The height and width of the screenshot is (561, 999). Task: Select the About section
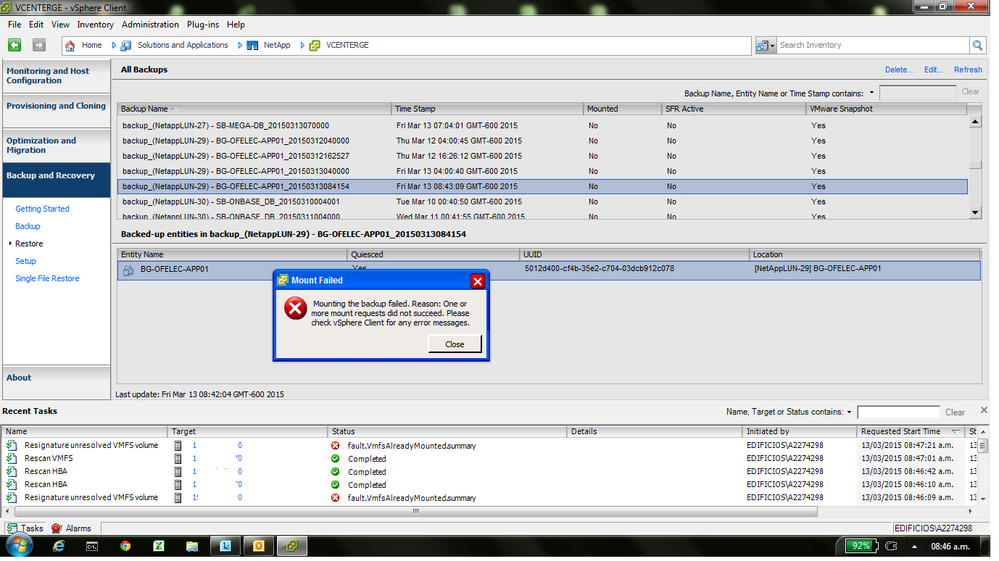click(57, 381)
